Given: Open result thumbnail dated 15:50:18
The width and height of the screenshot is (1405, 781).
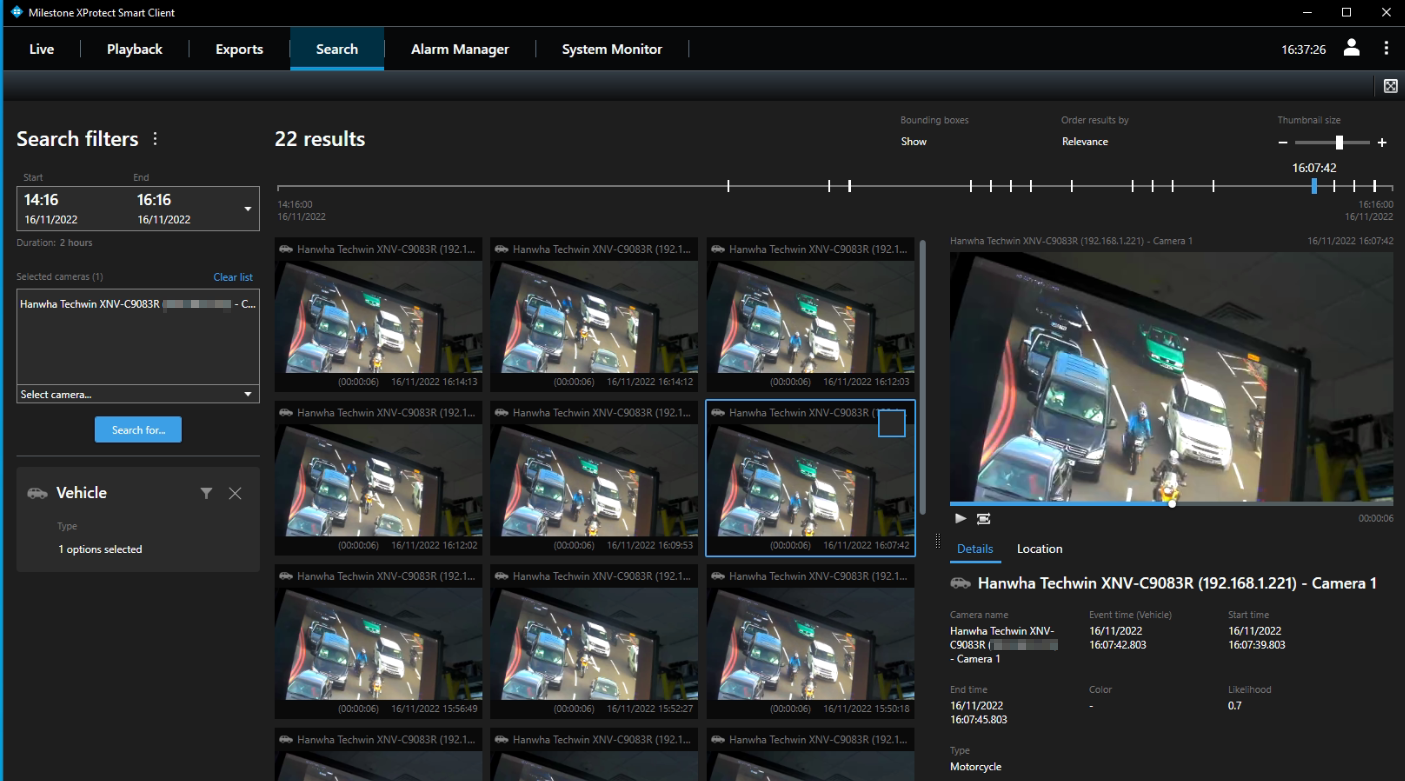Looking at the screenshot, I should pyautogui.click(x=811, y=643).
